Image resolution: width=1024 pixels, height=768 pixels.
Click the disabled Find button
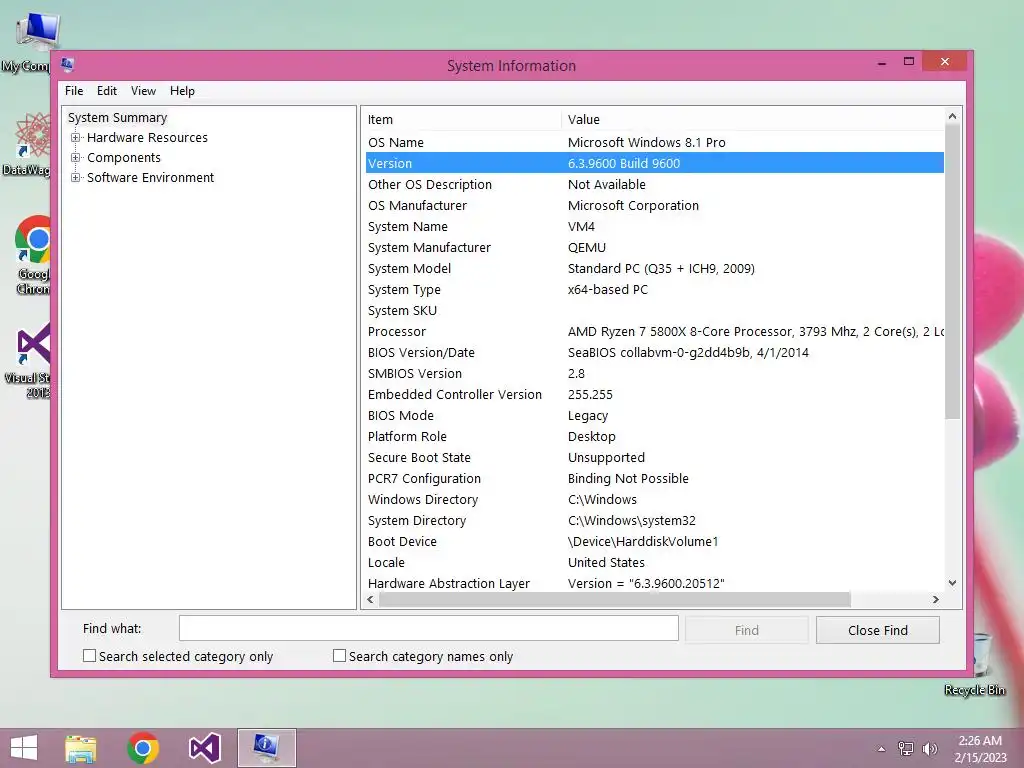(746, 630)
